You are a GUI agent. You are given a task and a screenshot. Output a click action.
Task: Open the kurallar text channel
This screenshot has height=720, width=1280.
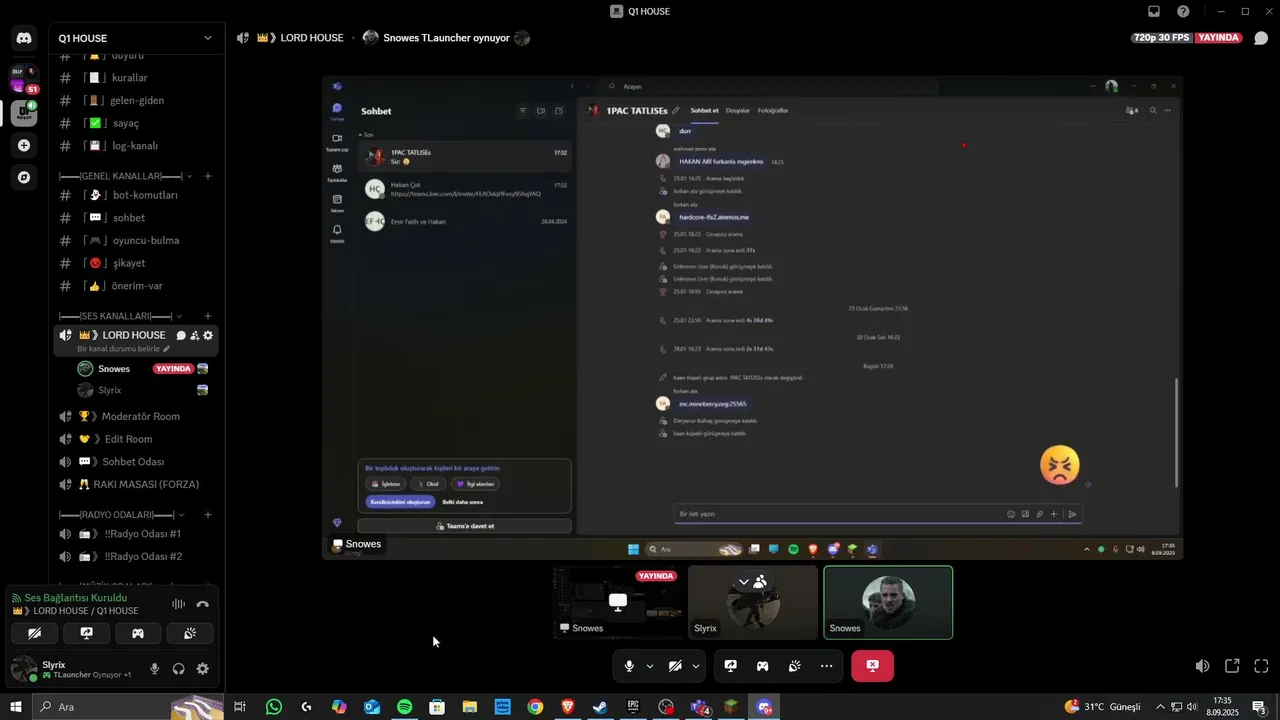pyautogui.click(x=136, y=78)
